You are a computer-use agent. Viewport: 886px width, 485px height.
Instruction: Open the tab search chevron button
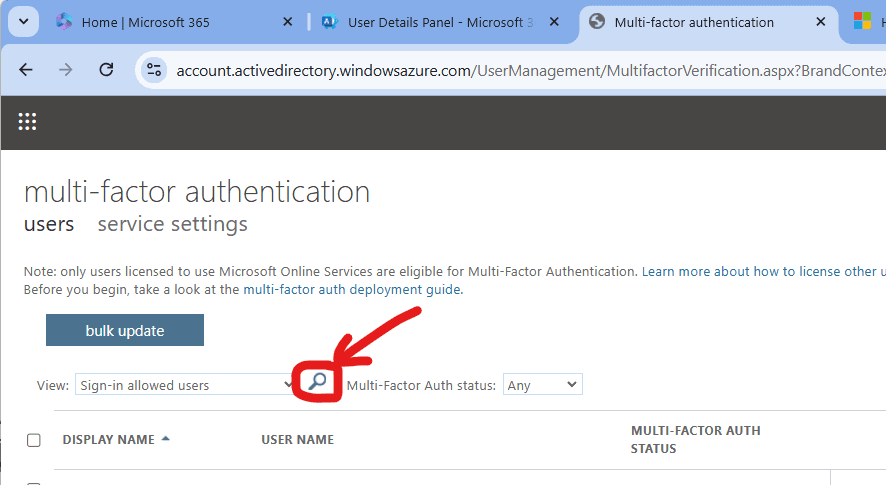coord(22,21)
